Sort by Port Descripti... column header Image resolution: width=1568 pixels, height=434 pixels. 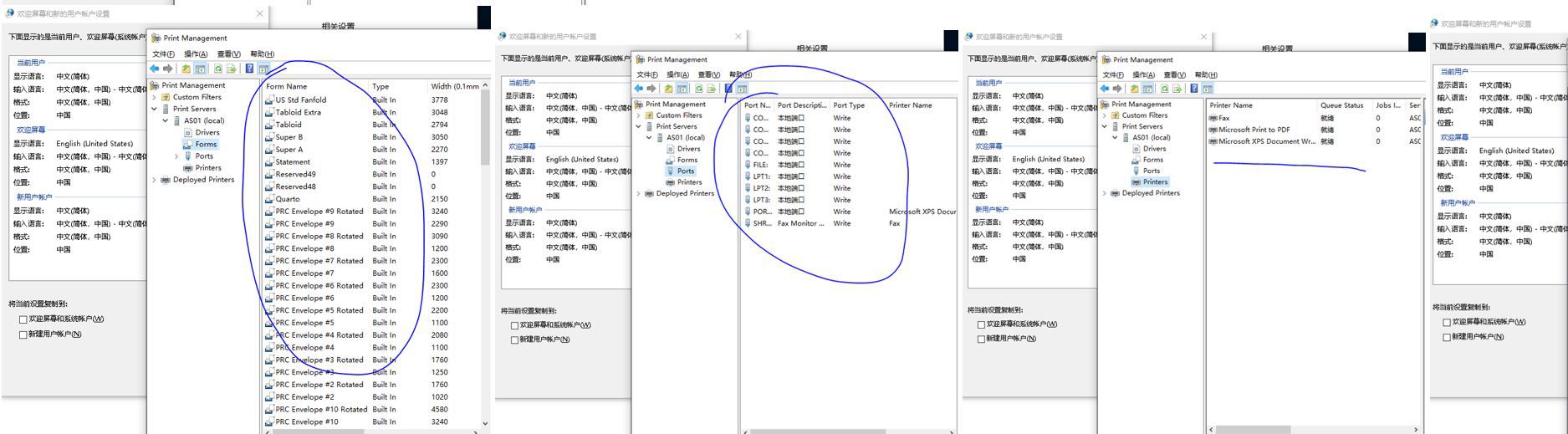pyautogui.click(x=801, y=105)
